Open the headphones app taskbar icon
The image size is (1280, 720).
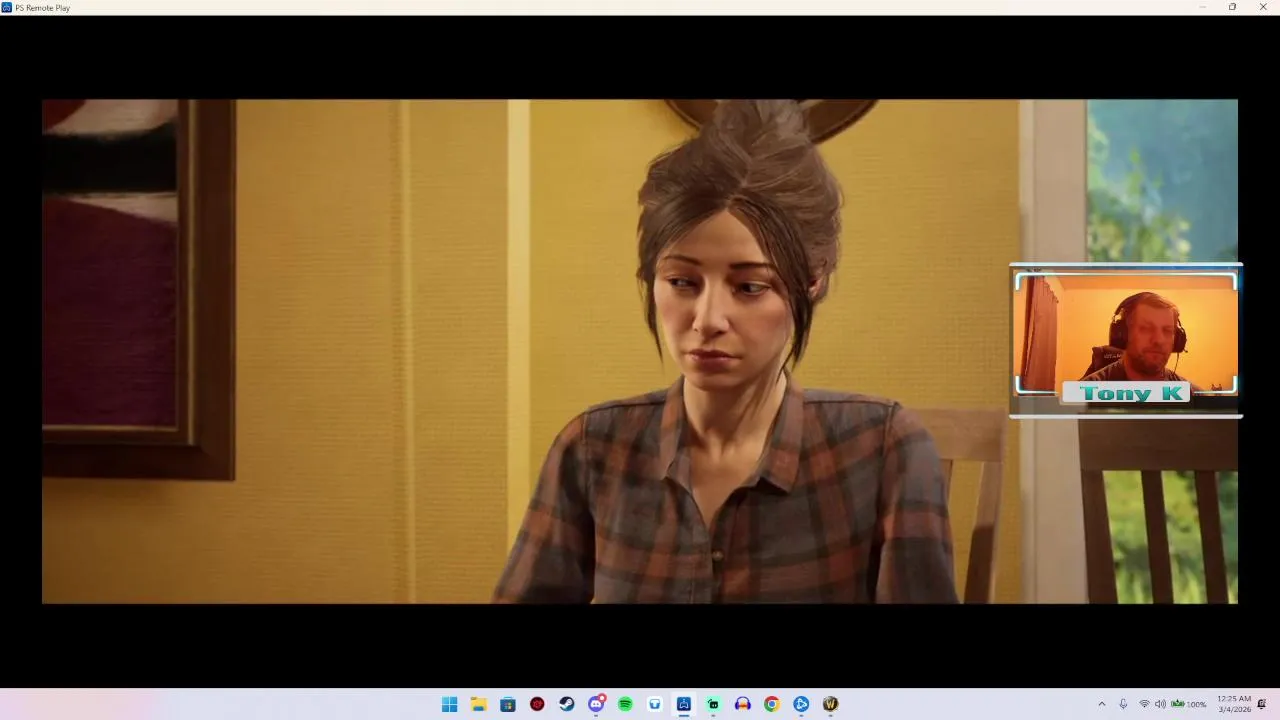[x=742, y=704]
